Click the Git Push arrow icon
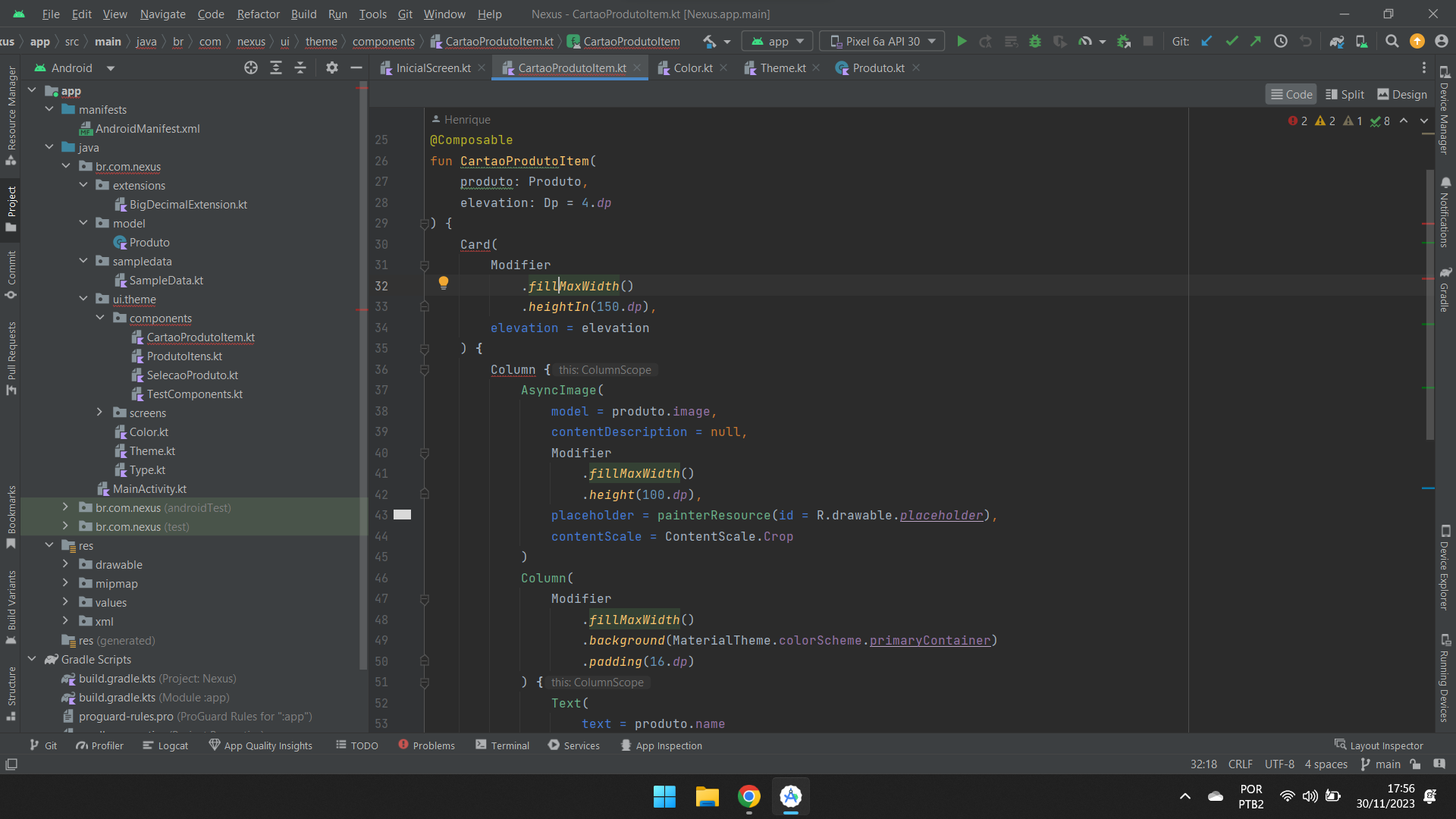Screen dimensions: 1456x819 1256,42
